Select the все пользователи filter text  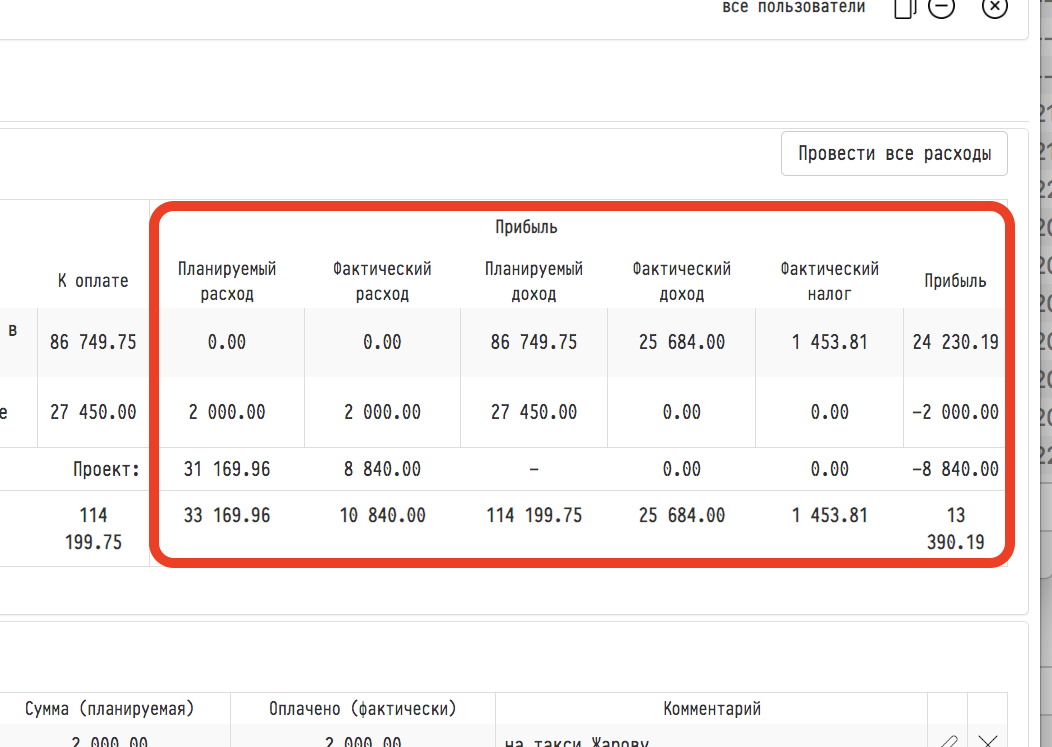tap(793, 8)
